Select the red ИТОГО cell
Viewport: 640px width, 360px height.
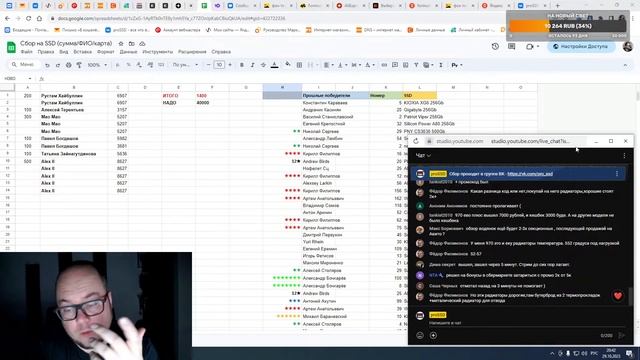tap(178, 96)
